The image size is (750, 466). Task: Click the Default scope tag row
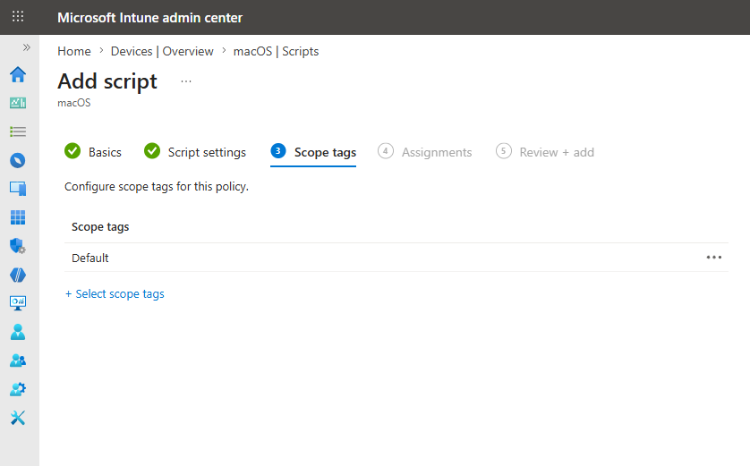pos(396,257)
